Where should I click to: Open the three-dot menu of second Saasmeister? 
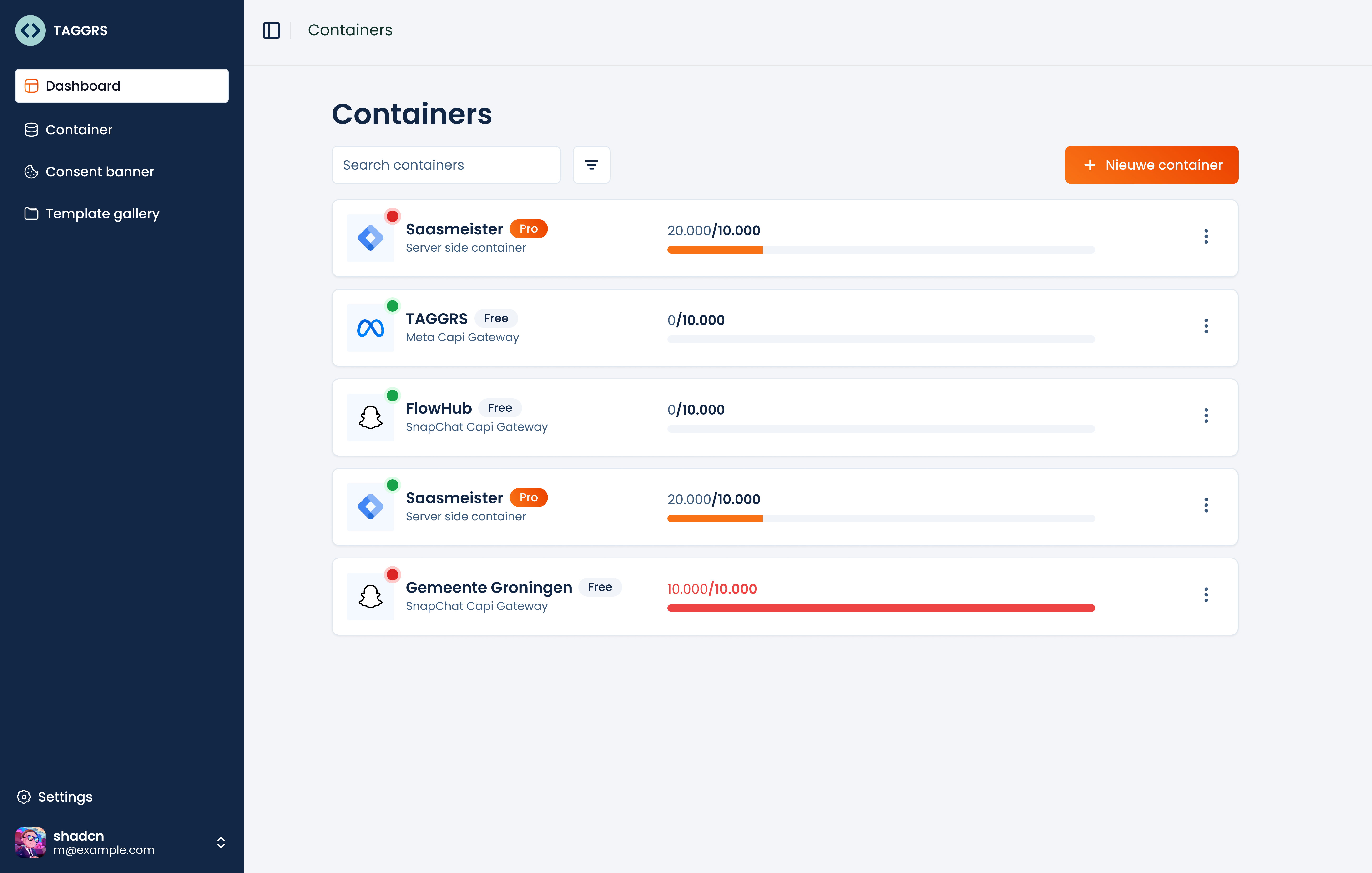[x=1206, y=505]
